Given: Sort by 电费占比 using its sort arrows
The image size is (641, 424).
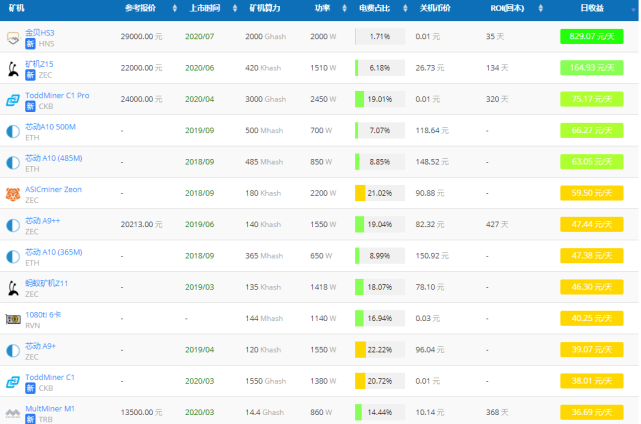Looking at the screenshot, I should [405, 8].
